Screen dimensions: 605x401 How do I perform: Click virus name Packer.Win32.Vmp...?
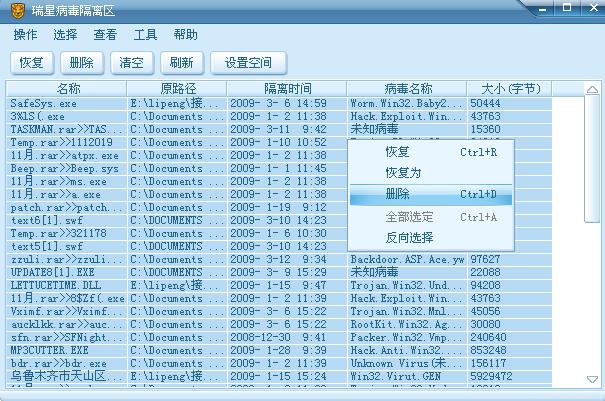tap(406, 337)
